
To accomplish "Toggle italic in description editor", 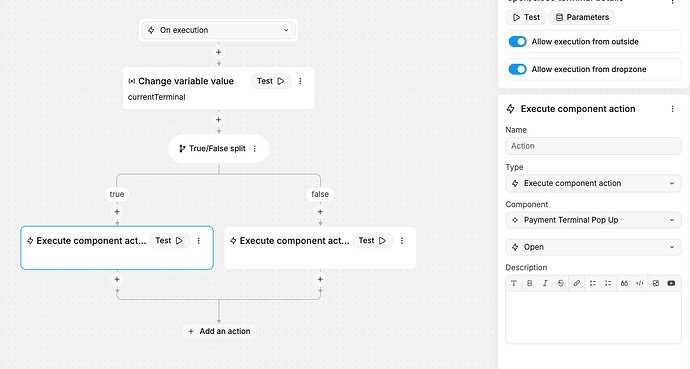I will 545,283.
